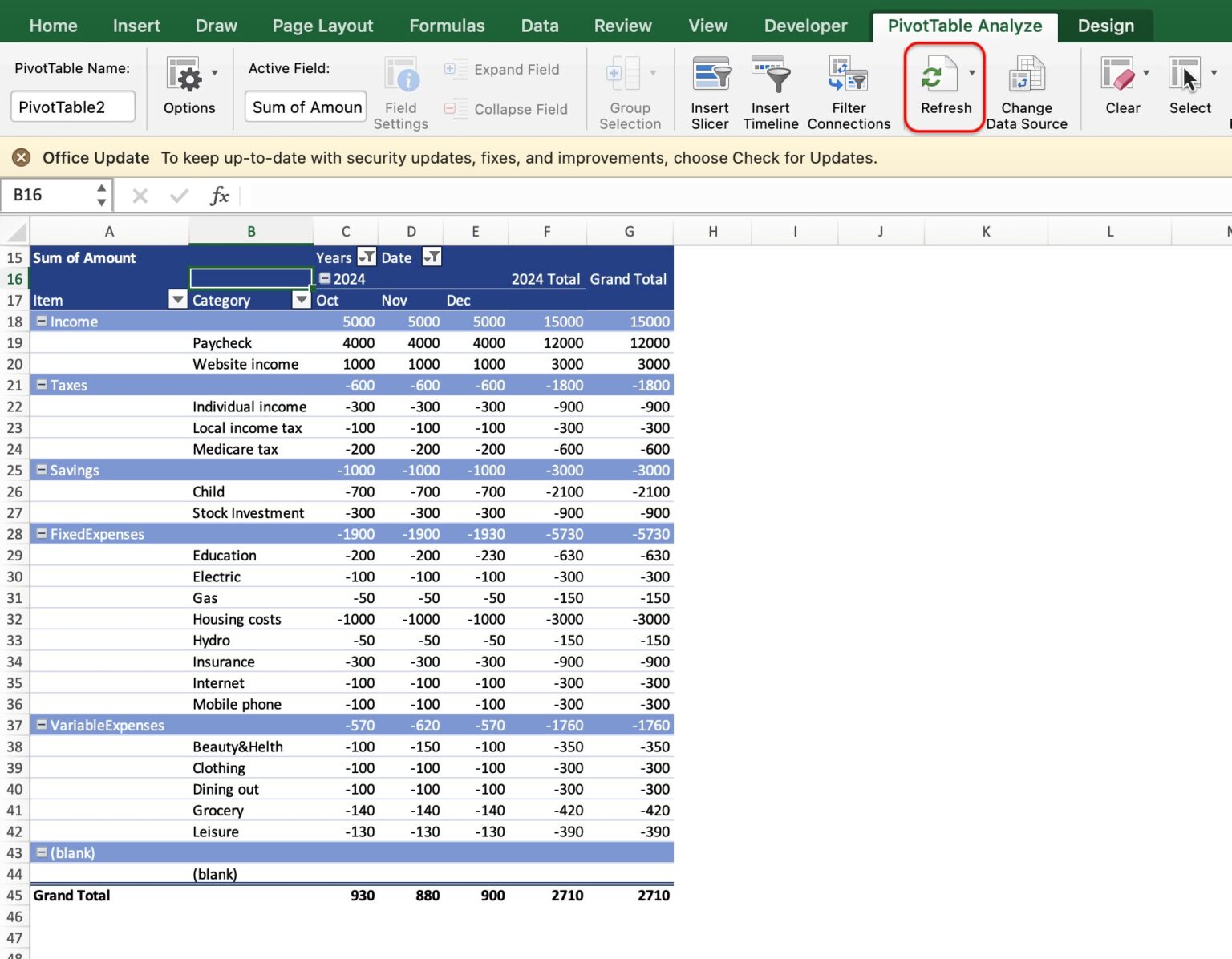Click the insert function fx icon
Image resolution: width=1232 pixels, height=959 pixels.
(219, 196)
